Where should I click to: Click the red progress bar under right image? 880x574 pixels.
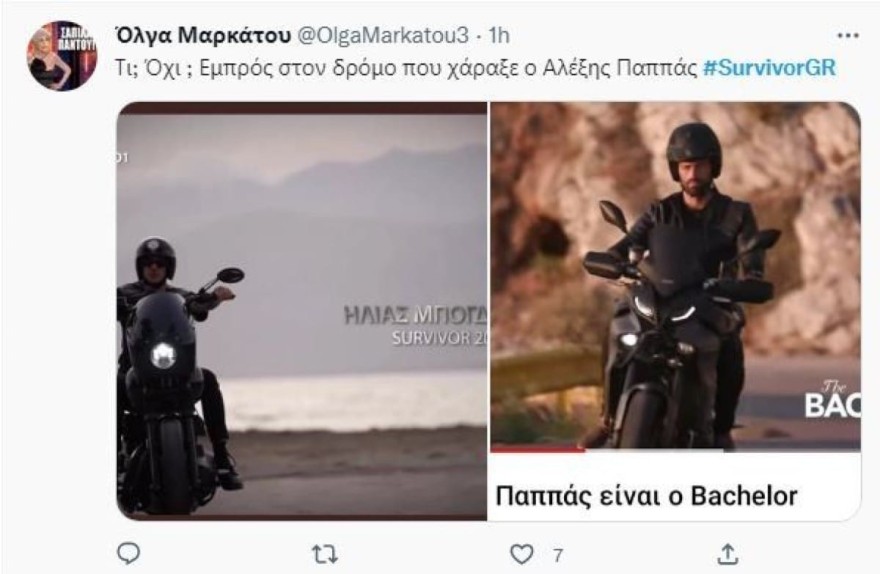(x=537, y=450)
